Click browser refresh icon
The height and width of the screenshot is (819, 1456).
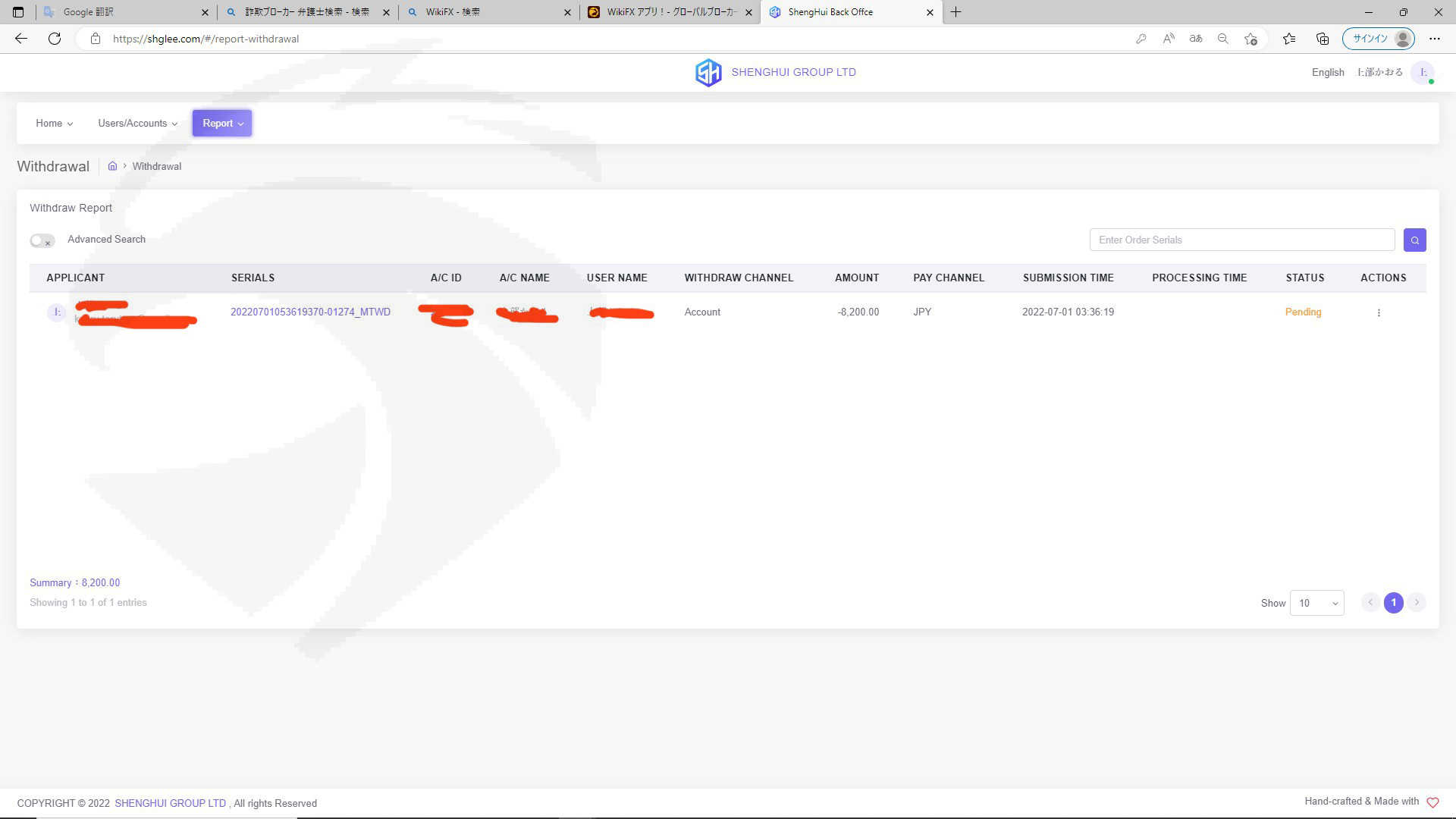pyautogui.click(x=55, y=39)
